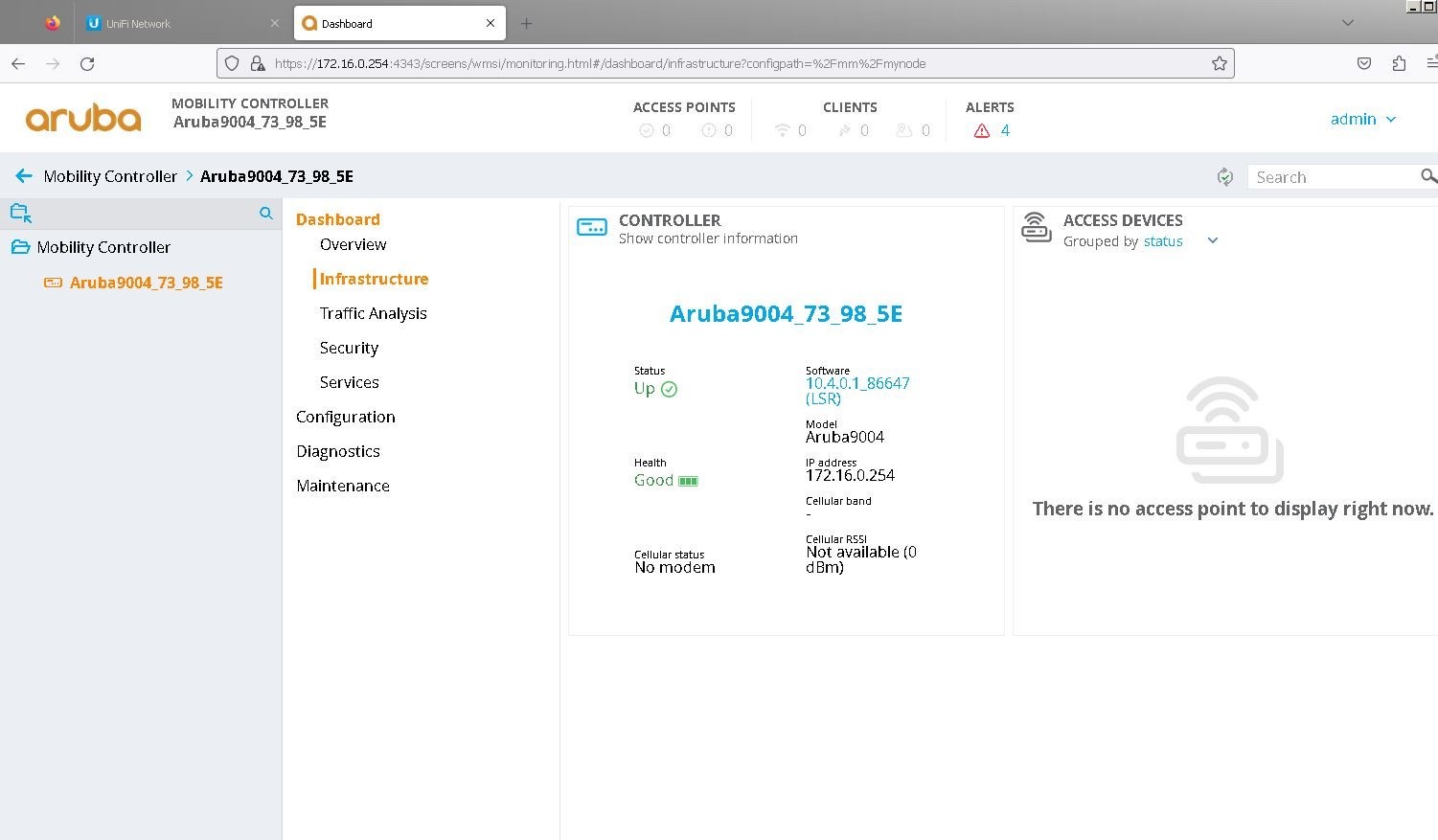Close the Dashboard browser tab
1438x840 pixels.
click(491, 23)
